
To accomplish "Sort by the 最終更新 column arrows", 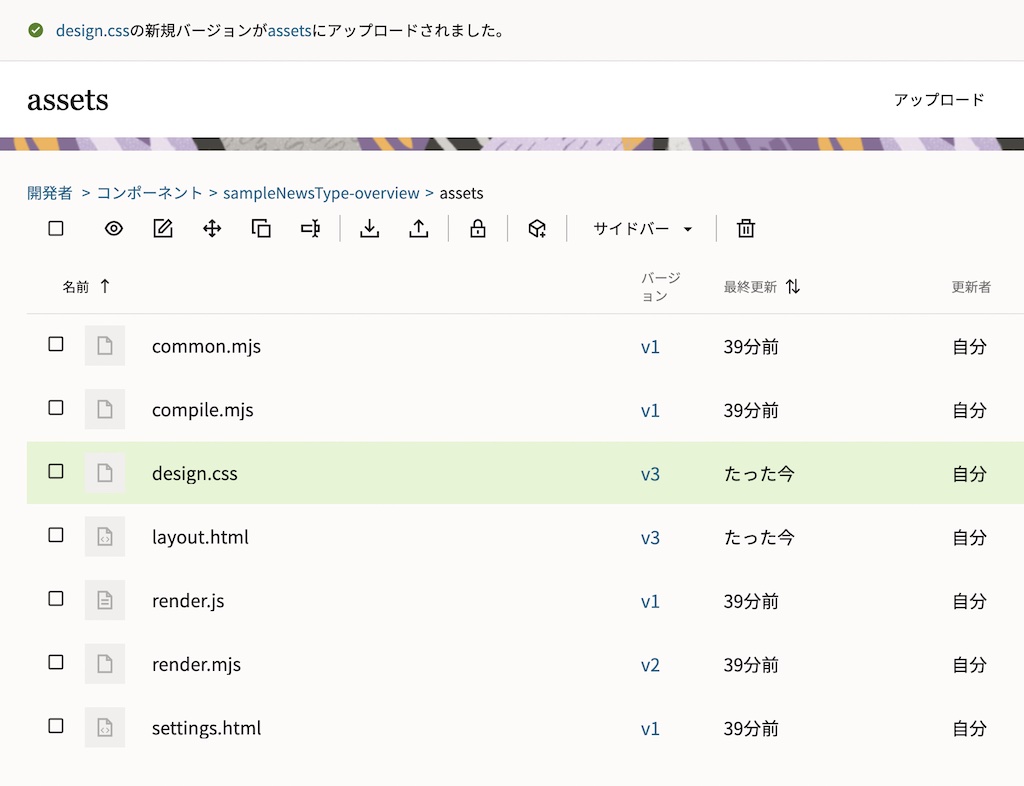I will tap(793, 287).
